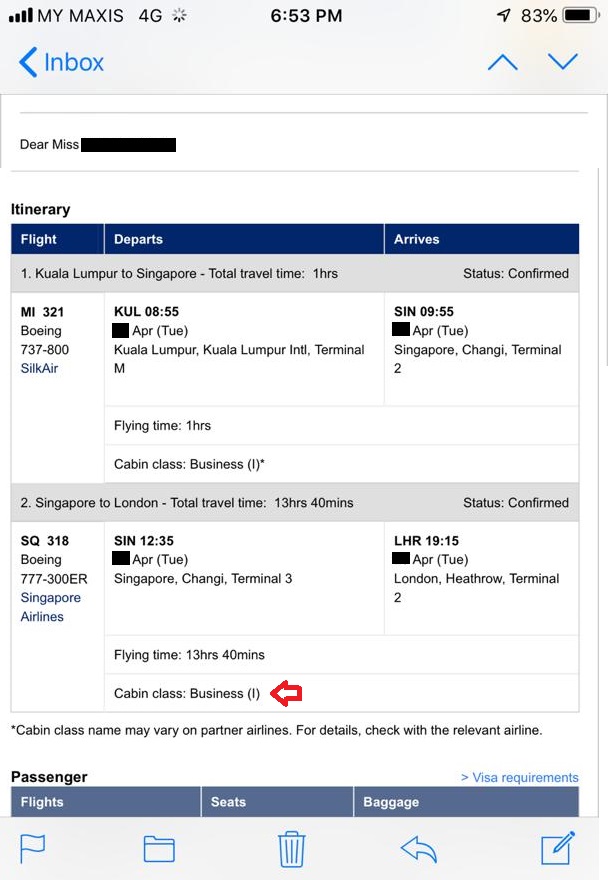Tap the Baggage column header
608x880 pixels.
click(x=391, y=802)
